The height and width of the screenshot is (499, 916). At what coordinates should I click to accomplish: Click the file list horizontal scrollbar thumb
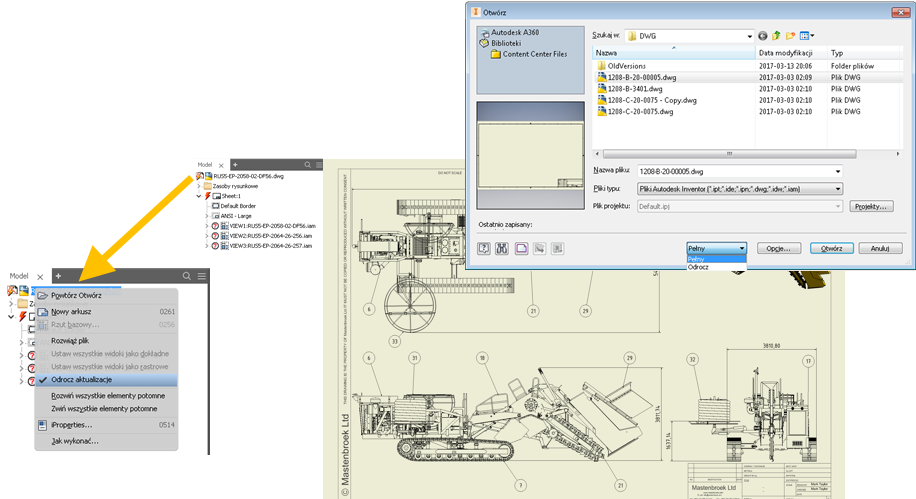729,154
